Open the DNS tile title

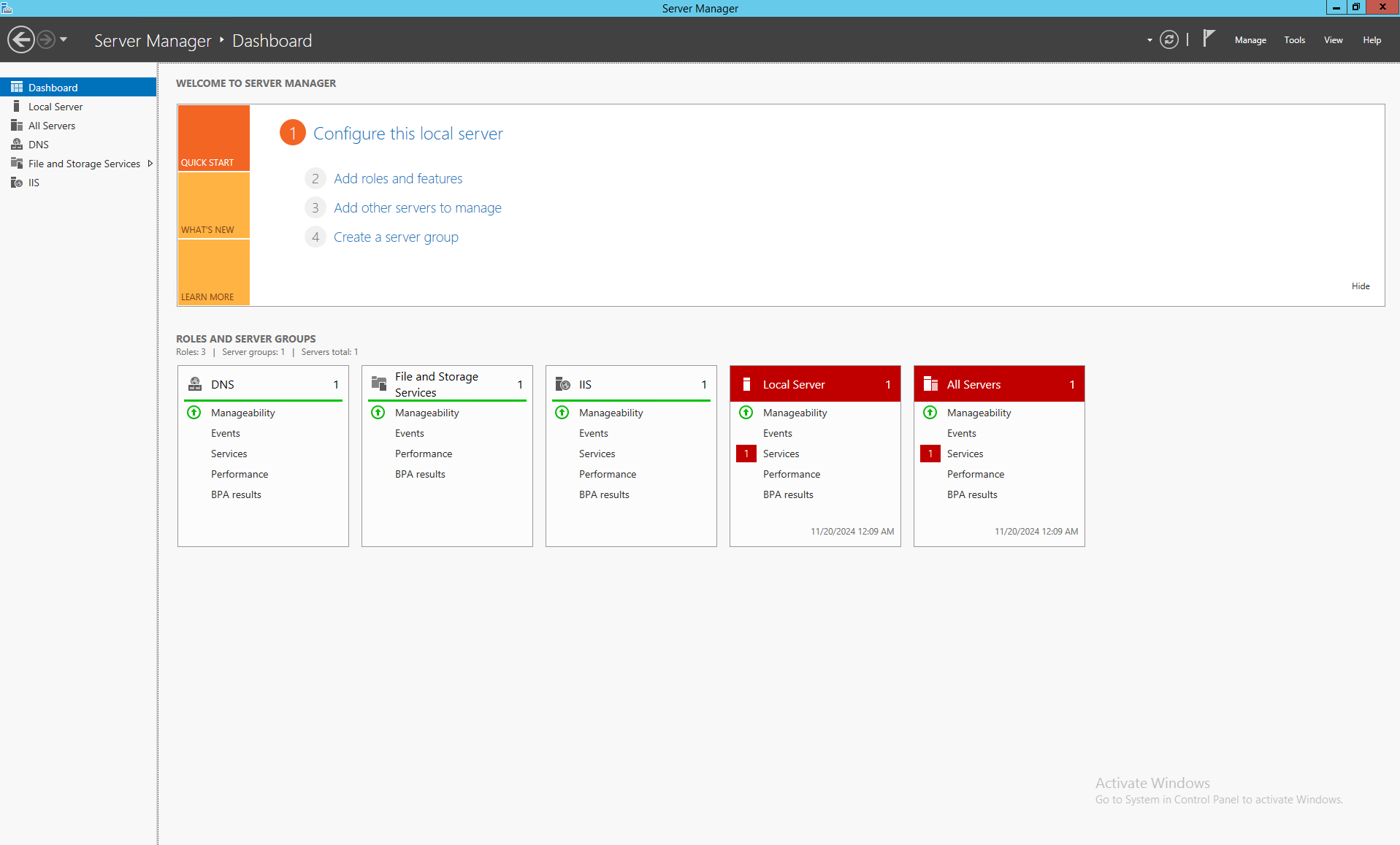coord(223,384)
